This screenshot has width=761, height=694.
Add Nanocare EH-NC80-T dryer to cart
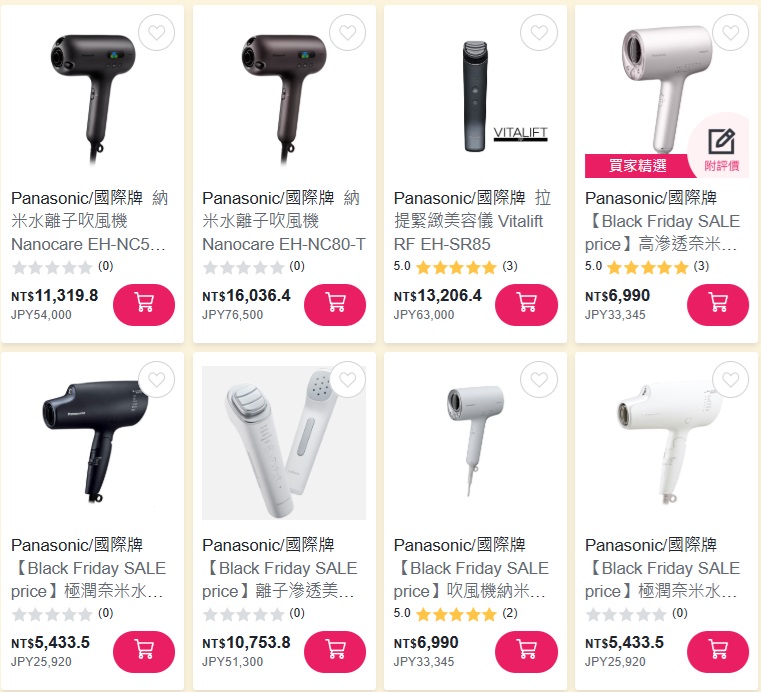point(335,304)
